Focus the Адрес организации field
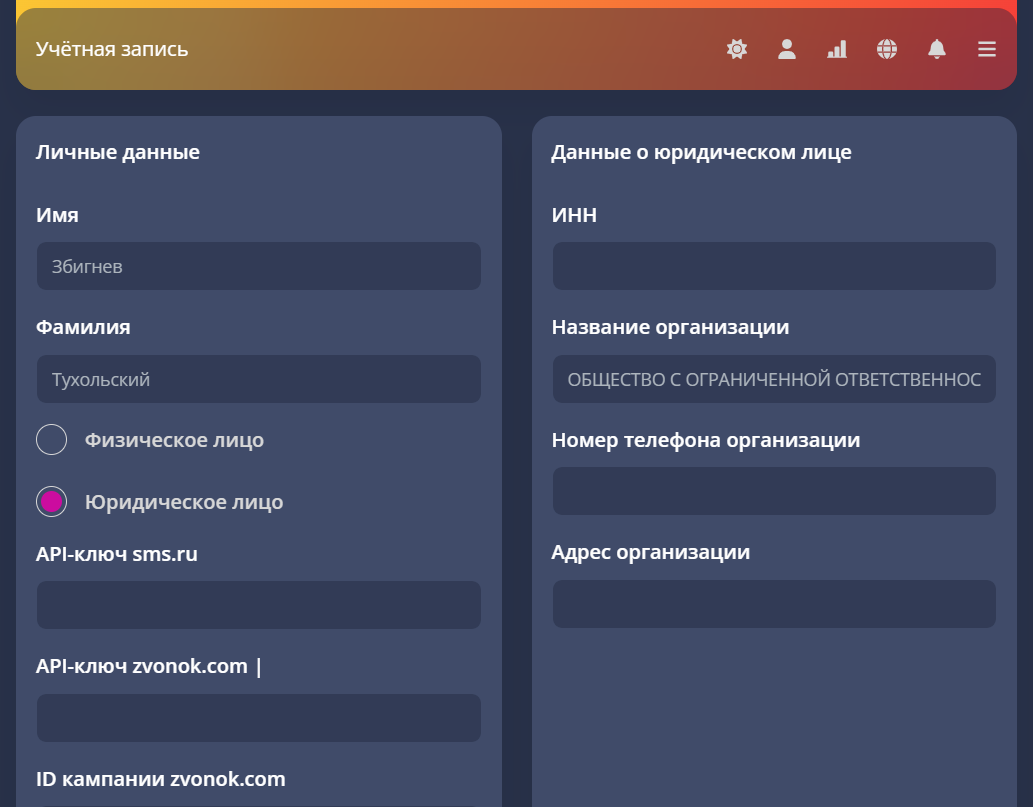This screenshot has height=807, width=1033. pyautogui.click(x=774, y=604)
